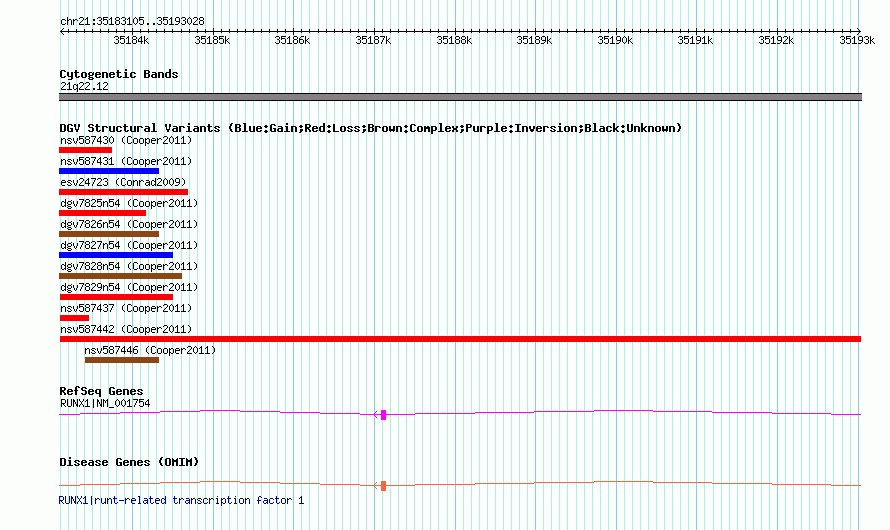Click the Cytogenetic Bands track title
Viewport: 890px width, 530px height.
(119, 74)
